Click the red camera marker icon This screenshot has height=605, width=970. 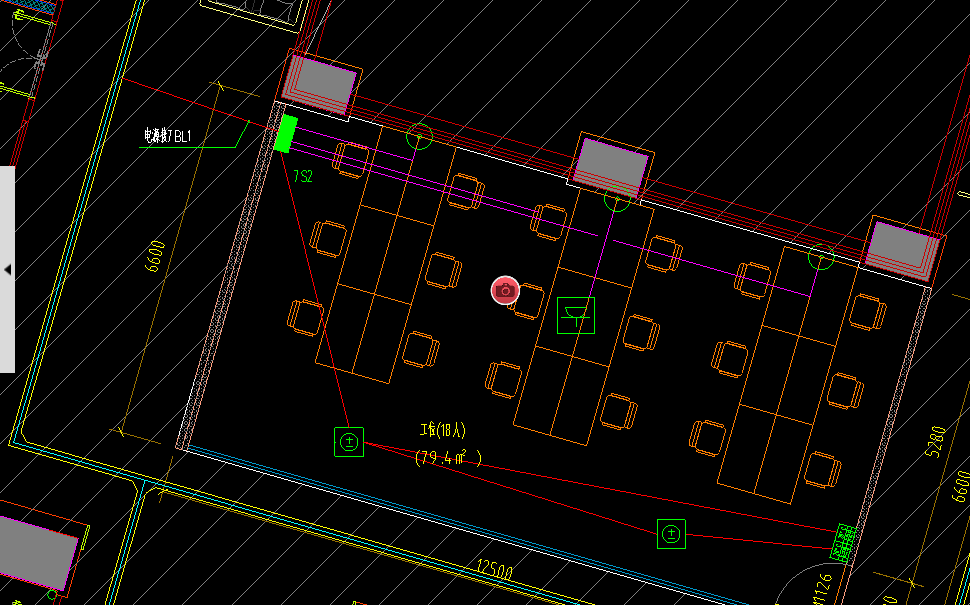[x=505, y=290]
